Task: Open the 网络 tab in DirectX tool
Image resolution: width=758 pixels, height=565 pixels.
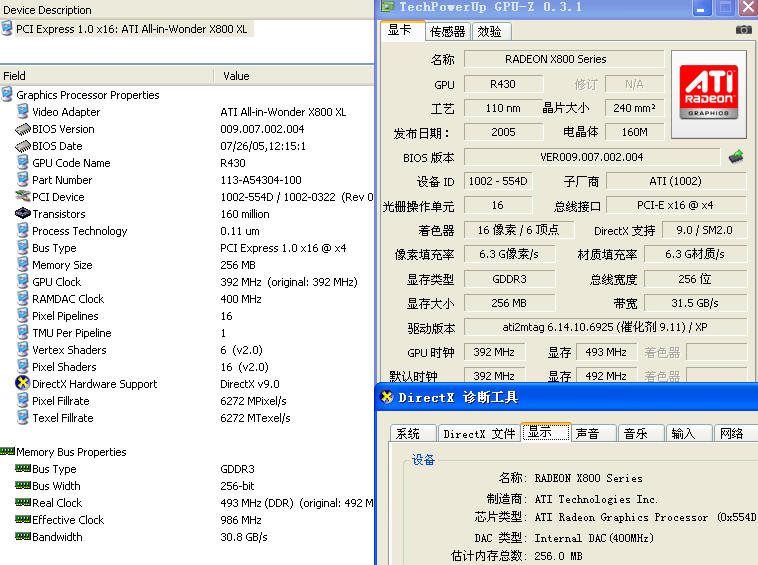Action: 735,434
